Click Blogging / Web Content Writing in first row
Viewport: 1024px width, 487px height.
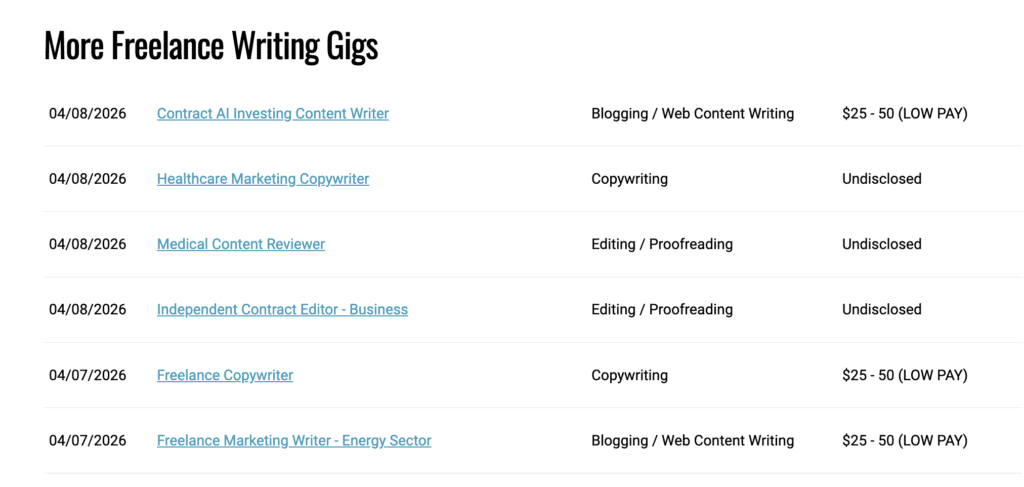point(692,114)
